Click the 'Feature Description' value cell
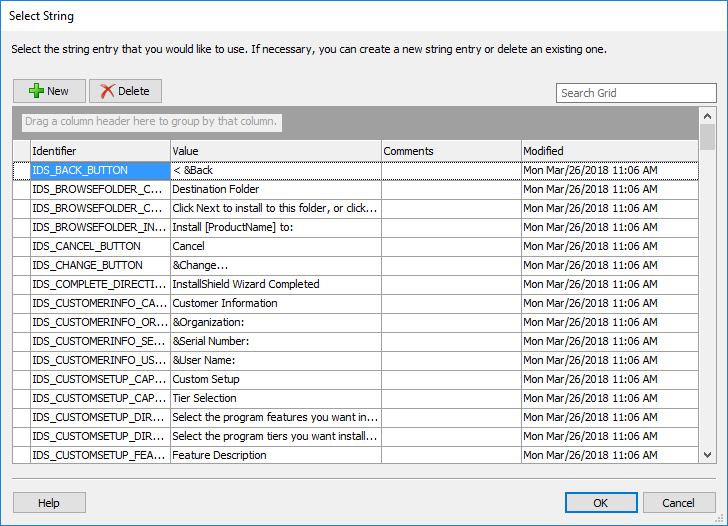Screen dimensions: 728x526 [x=274, y=455]
